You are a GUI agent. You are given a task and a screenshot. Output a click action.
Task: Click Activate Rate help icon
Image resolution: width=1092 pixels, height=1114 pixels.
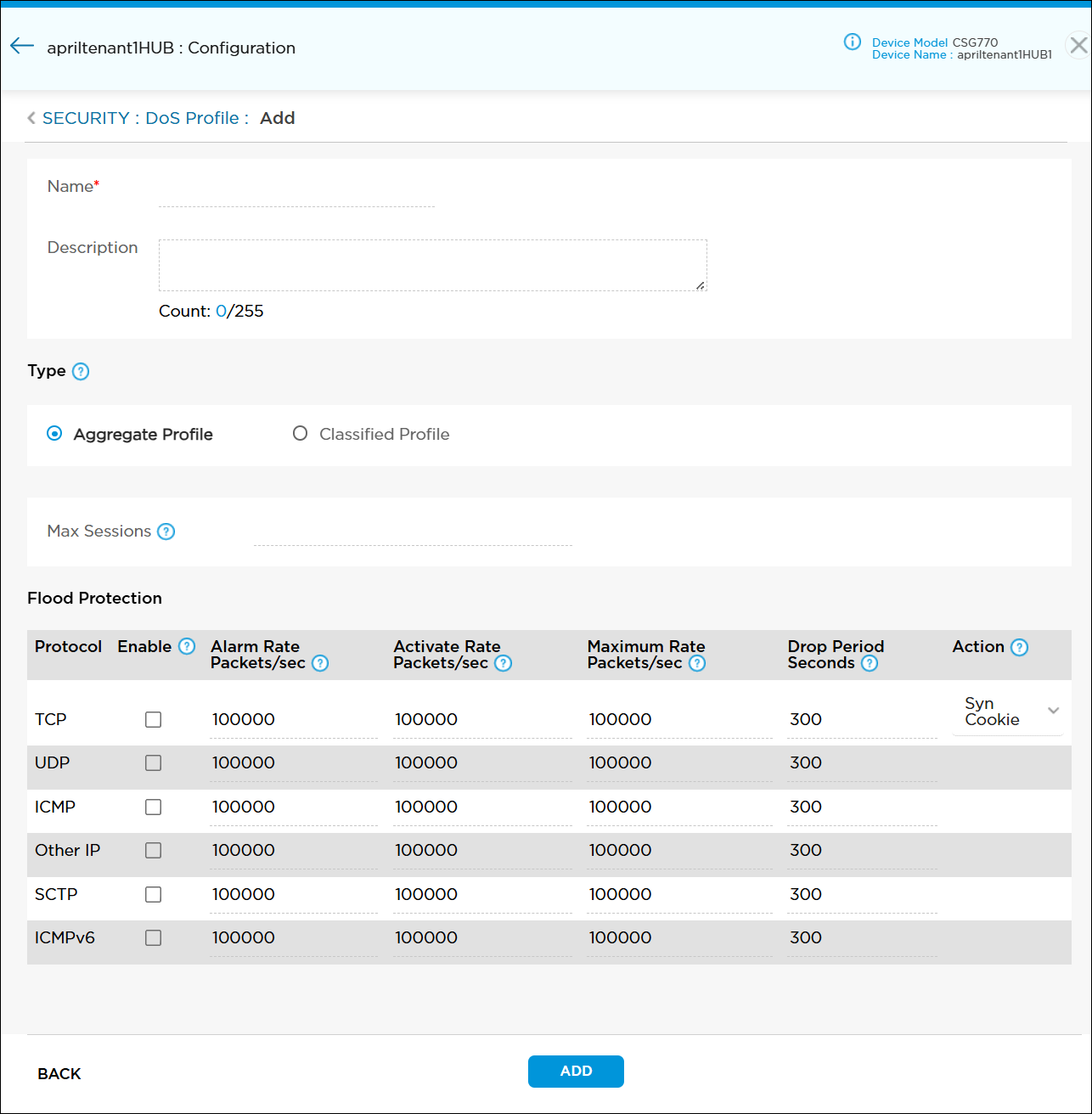(x=504, y=664)
